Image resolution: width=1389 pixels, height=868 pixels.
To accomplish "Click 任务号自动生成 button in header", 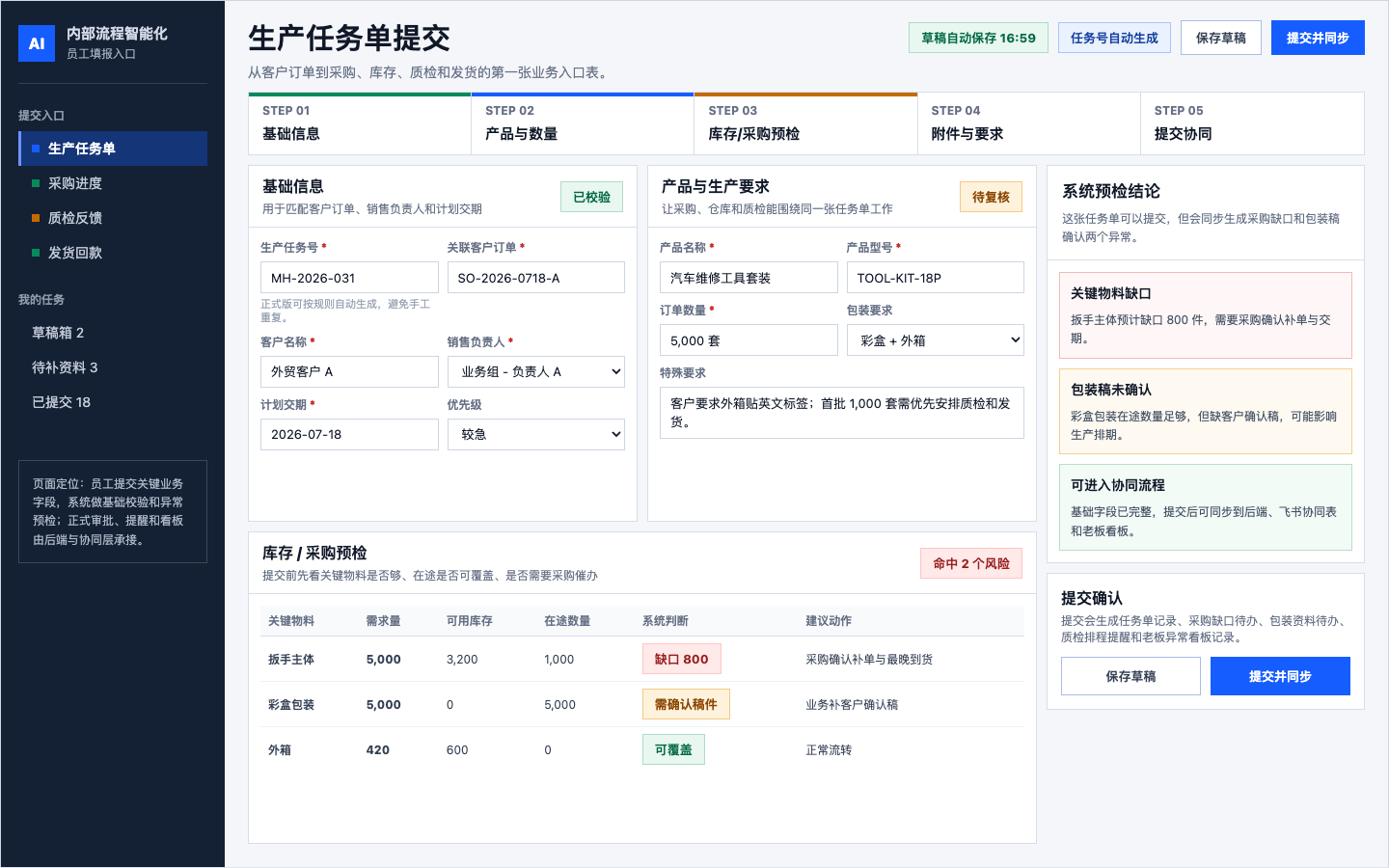I will coord(1114,38).
